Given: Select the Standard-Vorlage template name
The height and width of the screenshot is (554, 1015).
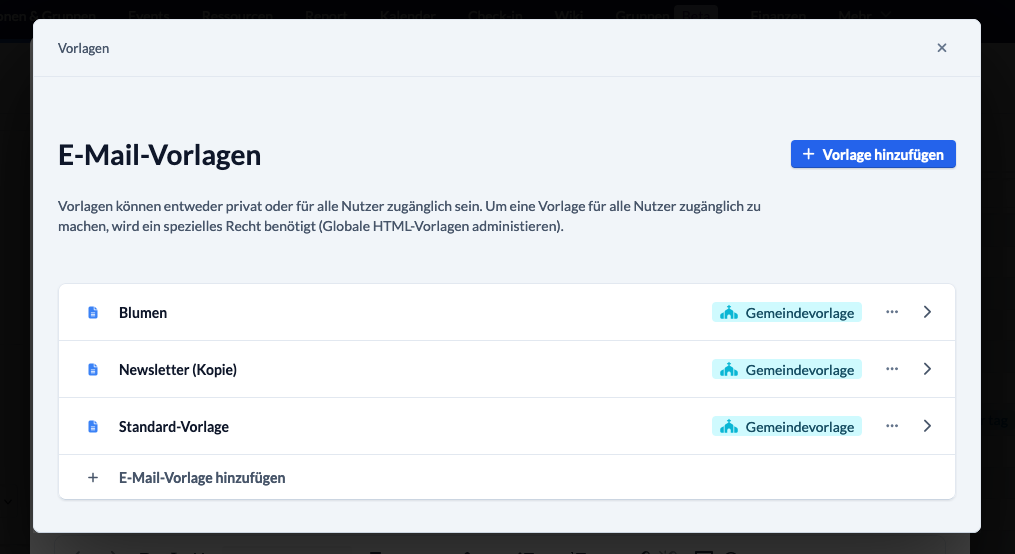Looking at the screenshot, I should coord(174,427).
